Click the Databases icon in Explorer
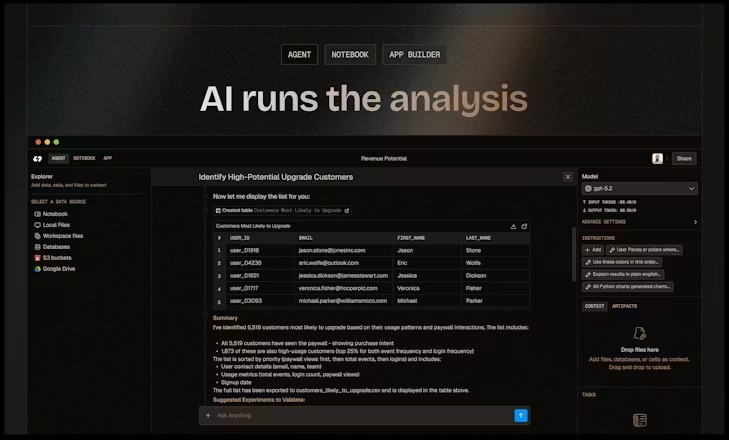This screenshot has height=440, width=729. 37,247
